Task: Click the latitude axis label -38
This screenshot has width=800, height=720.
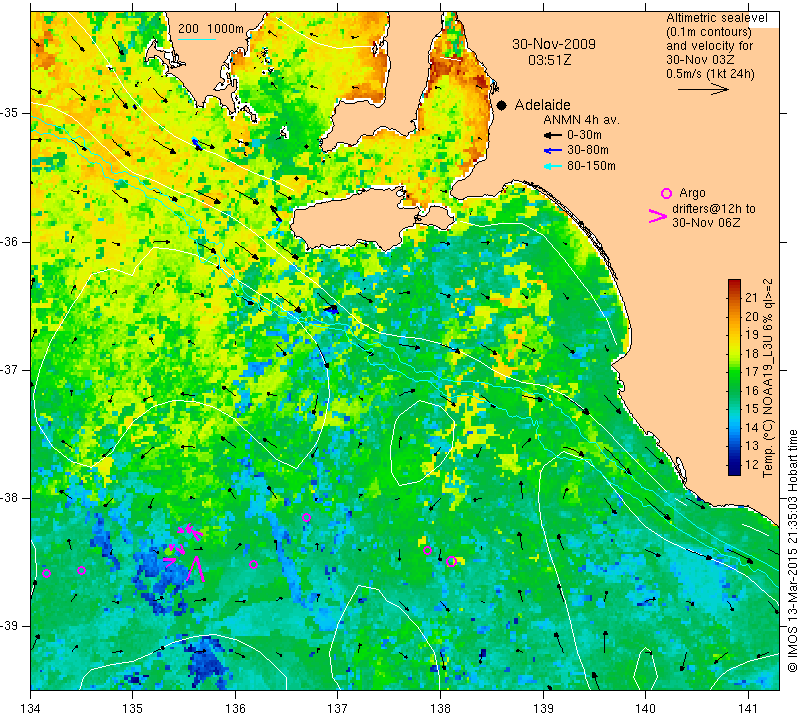Action: click(9, 498)
